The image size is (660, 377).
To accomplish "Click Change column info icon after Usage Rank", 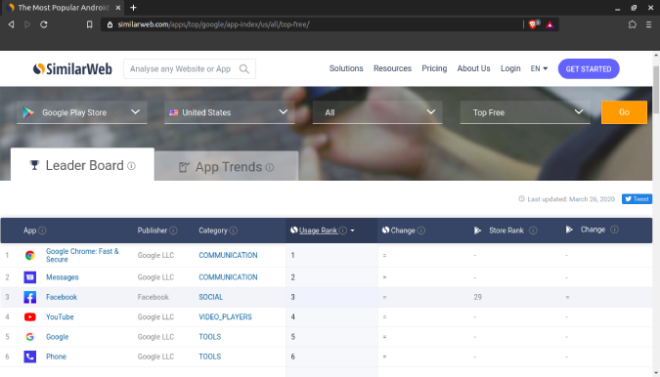I will (x=421, y=230).
